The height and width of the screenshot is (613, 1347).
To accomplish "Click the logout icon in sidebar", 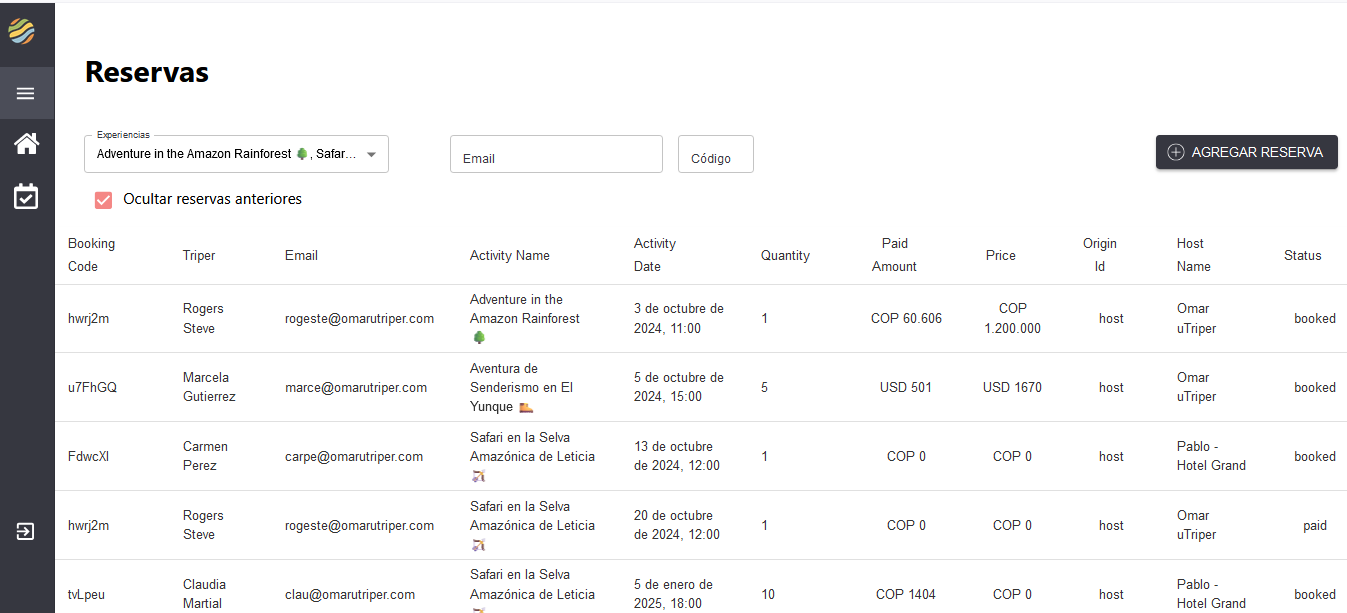I will [x=26, y=531].
